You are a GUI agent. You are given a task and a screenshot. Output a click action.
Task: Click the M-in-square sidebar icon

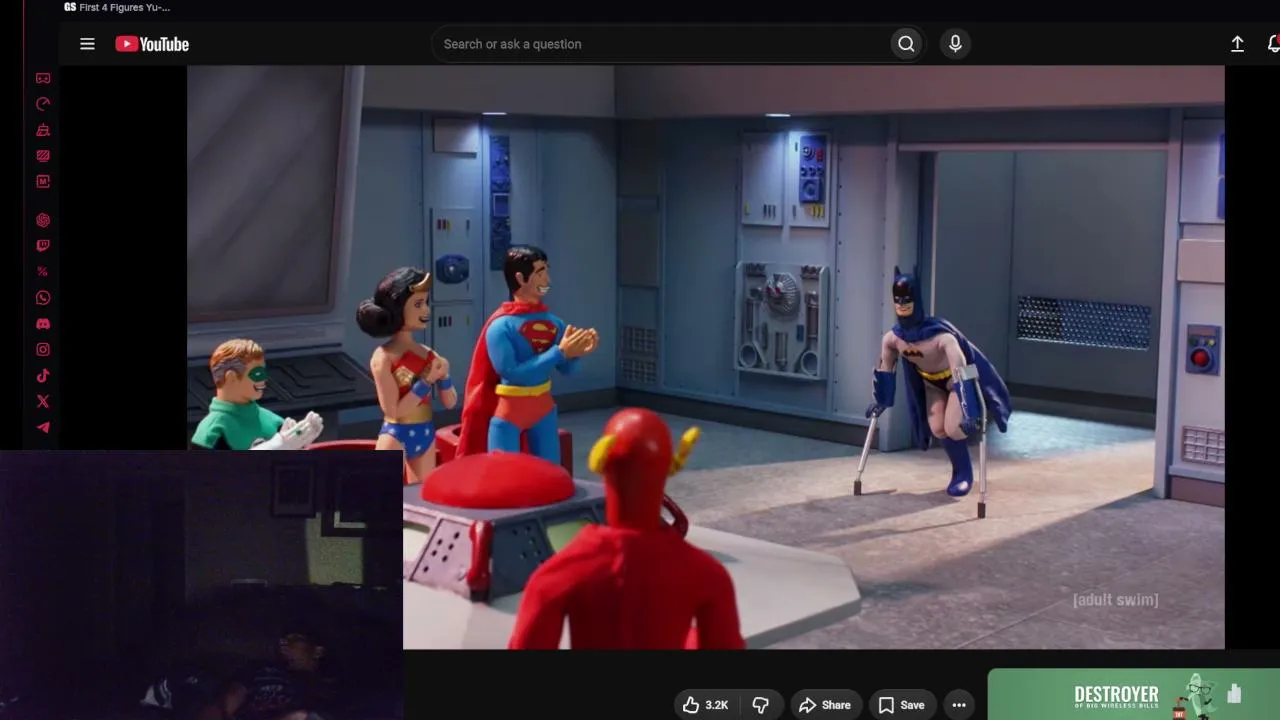pos(43,182)
